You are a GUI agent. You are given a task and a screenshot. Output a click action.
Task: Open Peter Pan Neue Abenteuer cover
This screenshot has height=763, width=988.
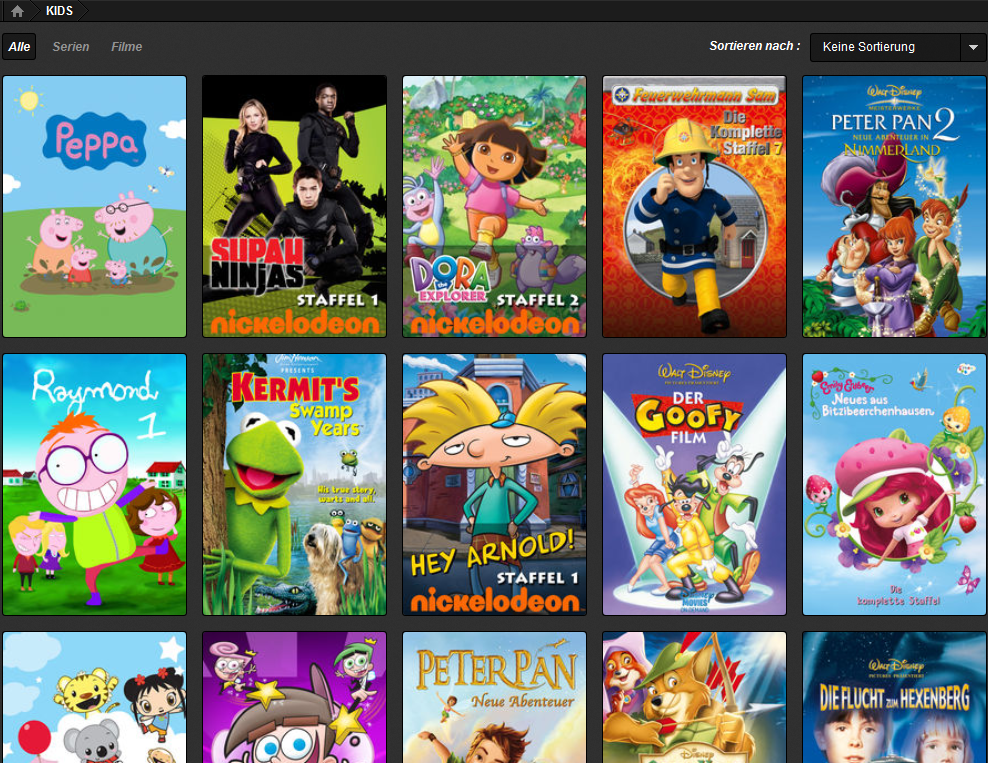494,697
